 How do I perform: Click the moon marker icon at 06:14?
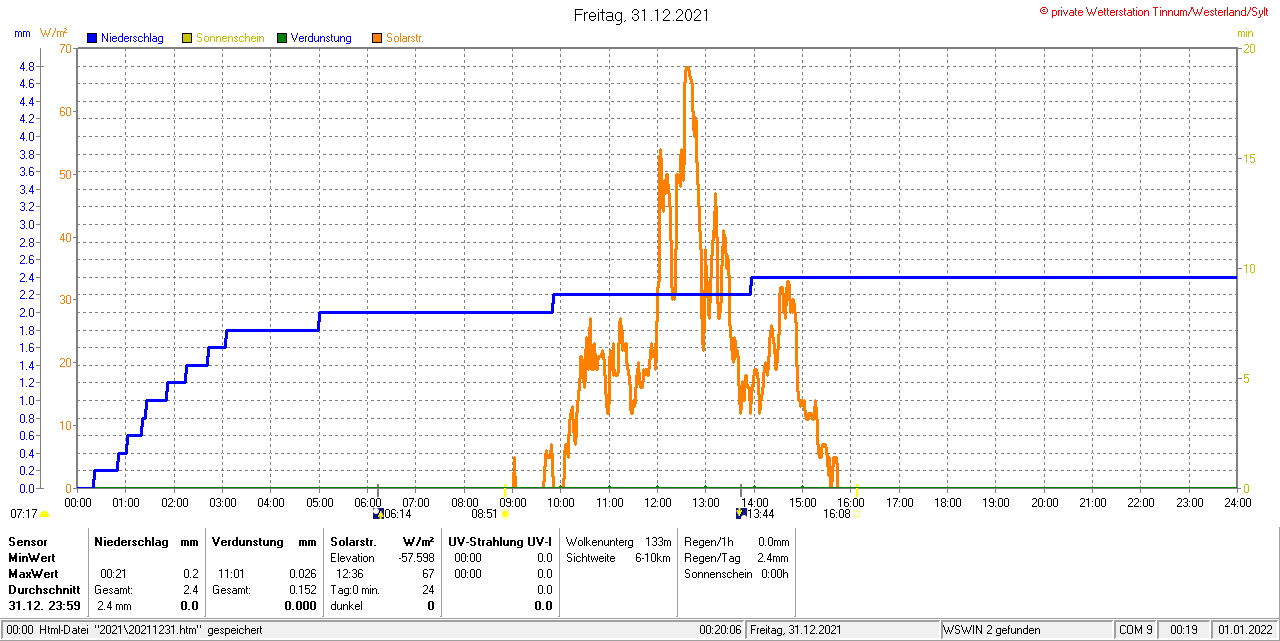pos(378,513)
